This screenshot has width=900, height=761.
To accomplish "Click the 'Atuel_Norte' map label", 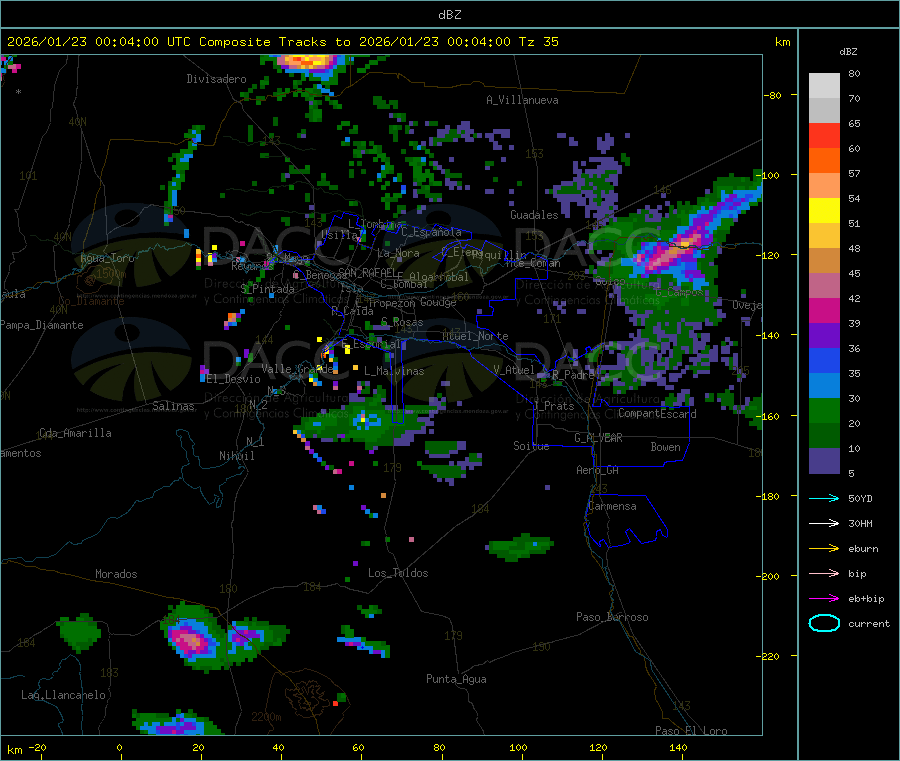I will (x=475, y=336).
